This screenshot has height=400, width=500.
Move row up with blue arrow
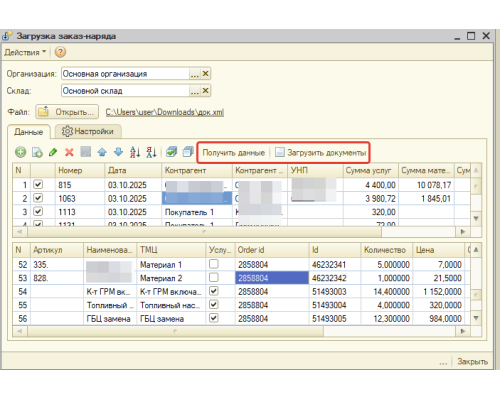point(102,152)
